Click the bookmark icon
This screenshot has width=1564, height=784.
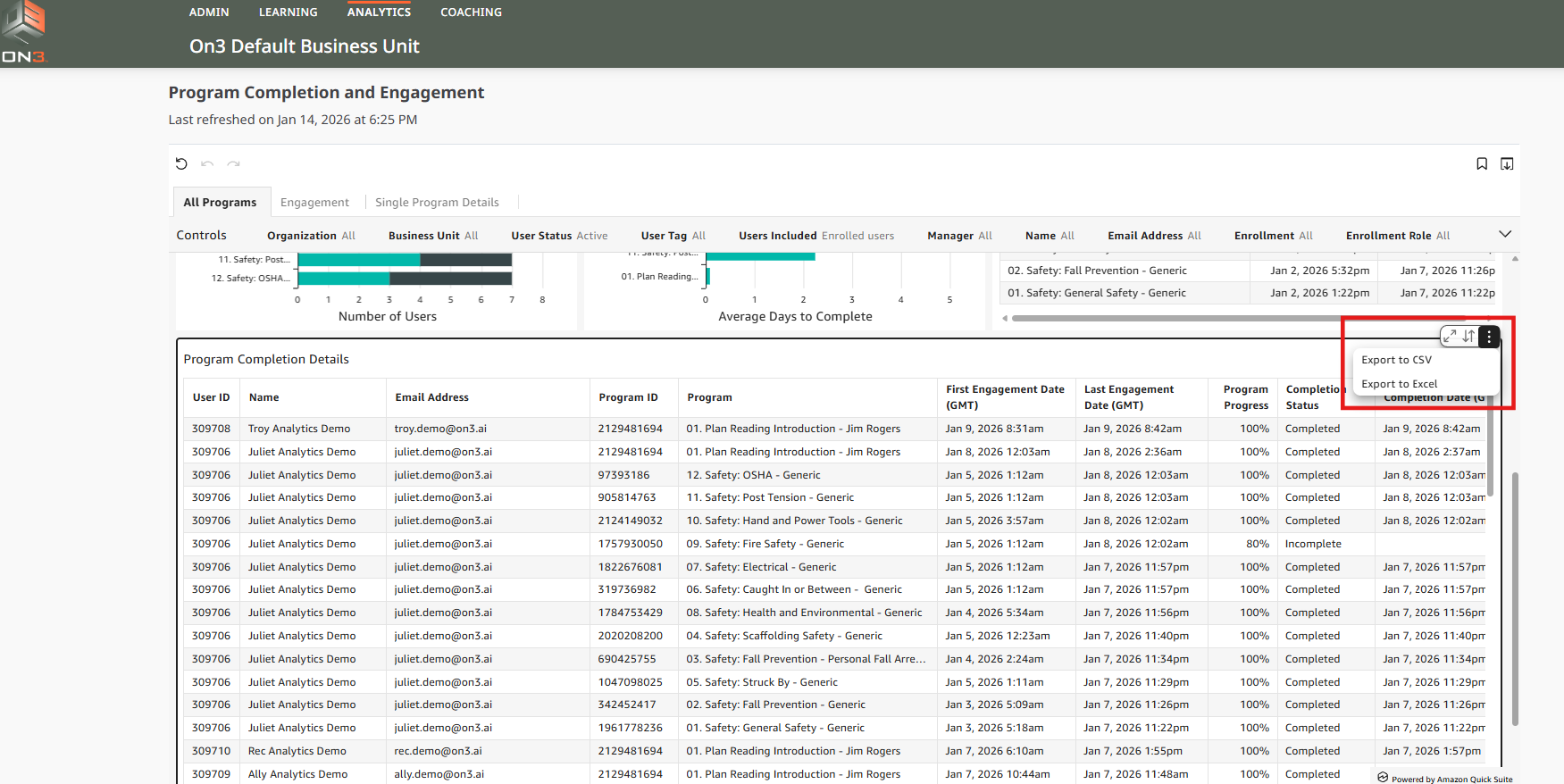1482,163
